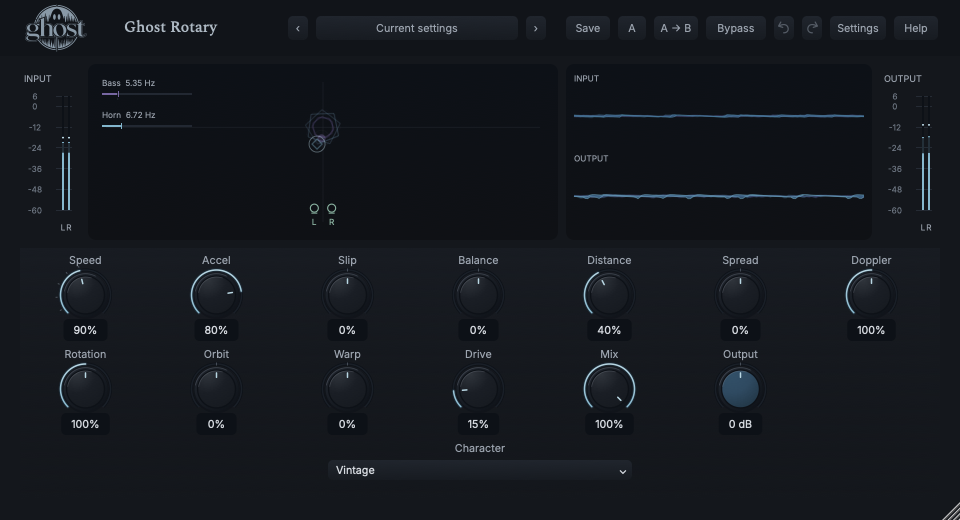
Task: Click the blue Output gain knob
Action: [x=740, y=389]
